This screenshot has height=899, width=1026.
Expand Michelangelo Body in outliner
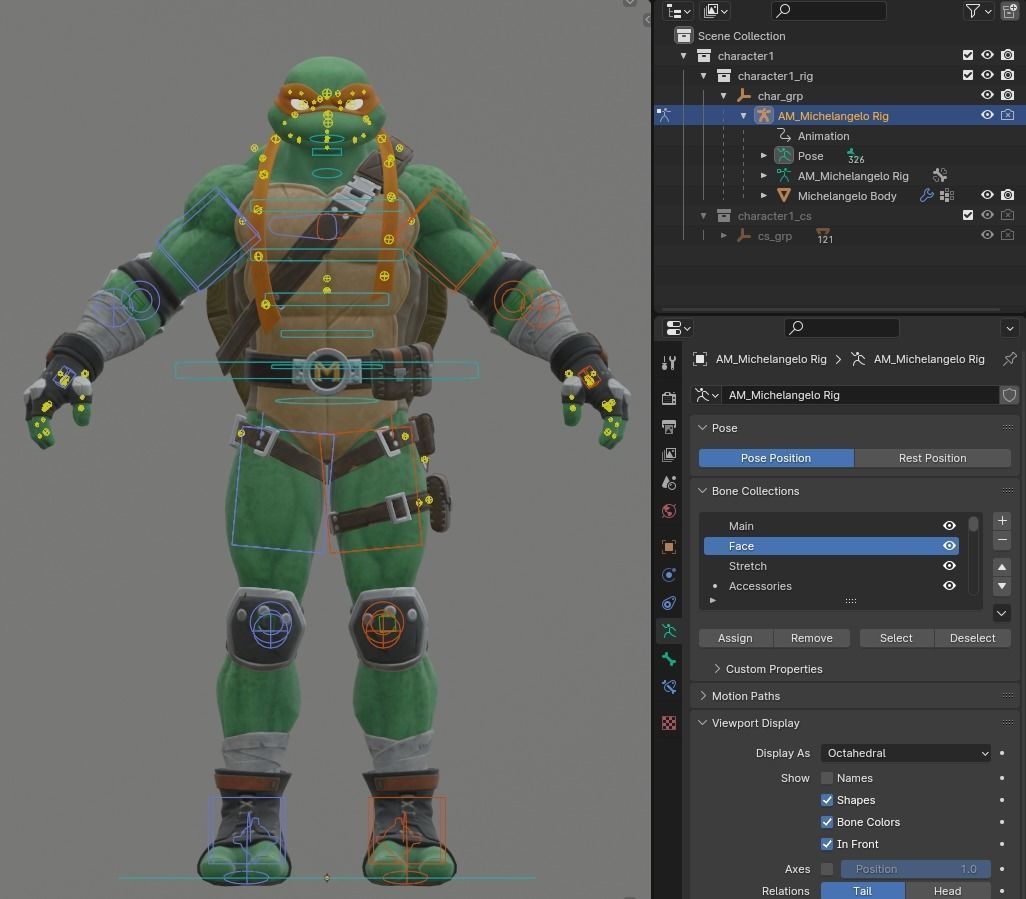pos(764,196)
